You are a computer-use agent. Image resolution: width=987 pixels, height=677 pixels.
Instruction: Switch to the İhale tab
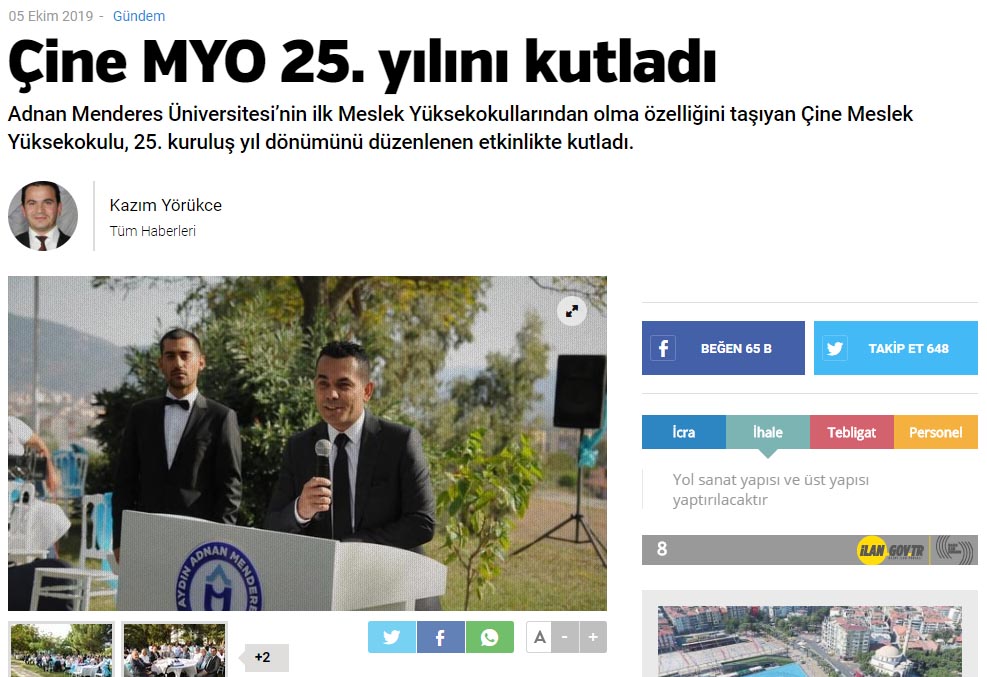click(768, 432)
